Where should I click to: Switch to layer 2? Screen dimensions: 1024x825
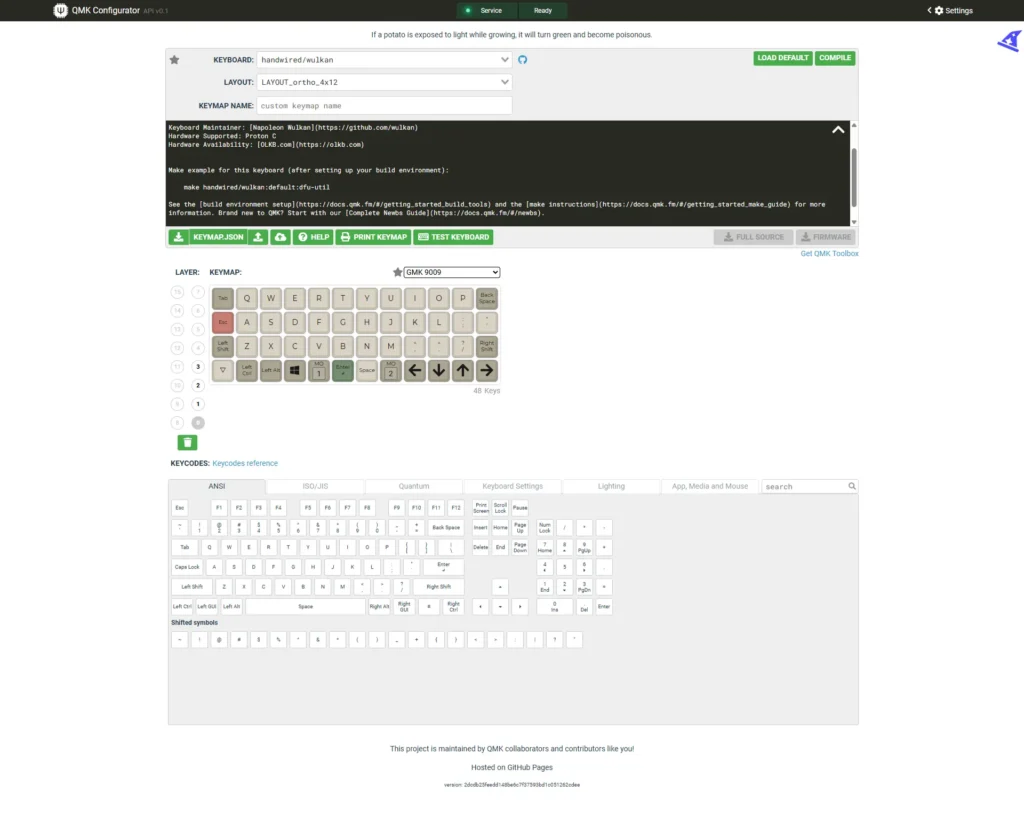[198, 385]
